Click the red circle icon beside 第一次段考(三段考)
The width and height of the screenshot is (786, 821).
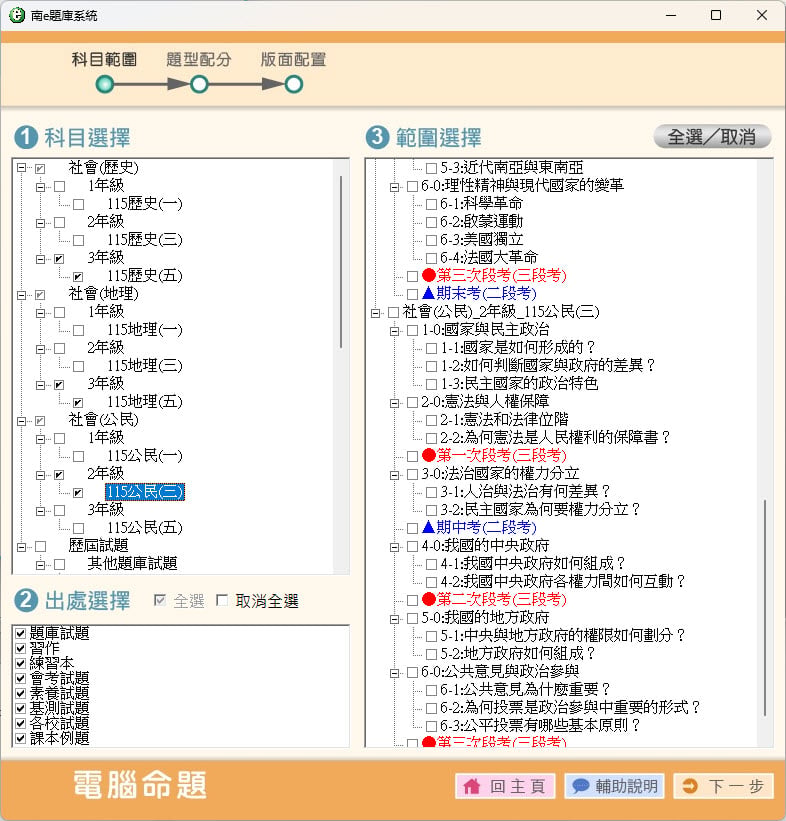click(x=428, y=455)
